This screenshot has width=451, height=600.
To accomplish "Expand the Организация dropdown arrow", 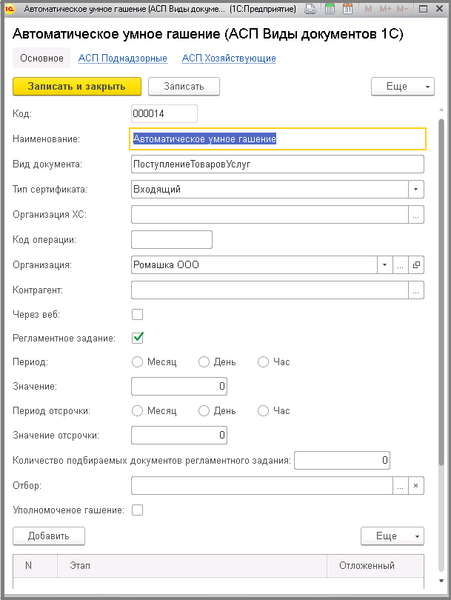I will coord(385,265).
